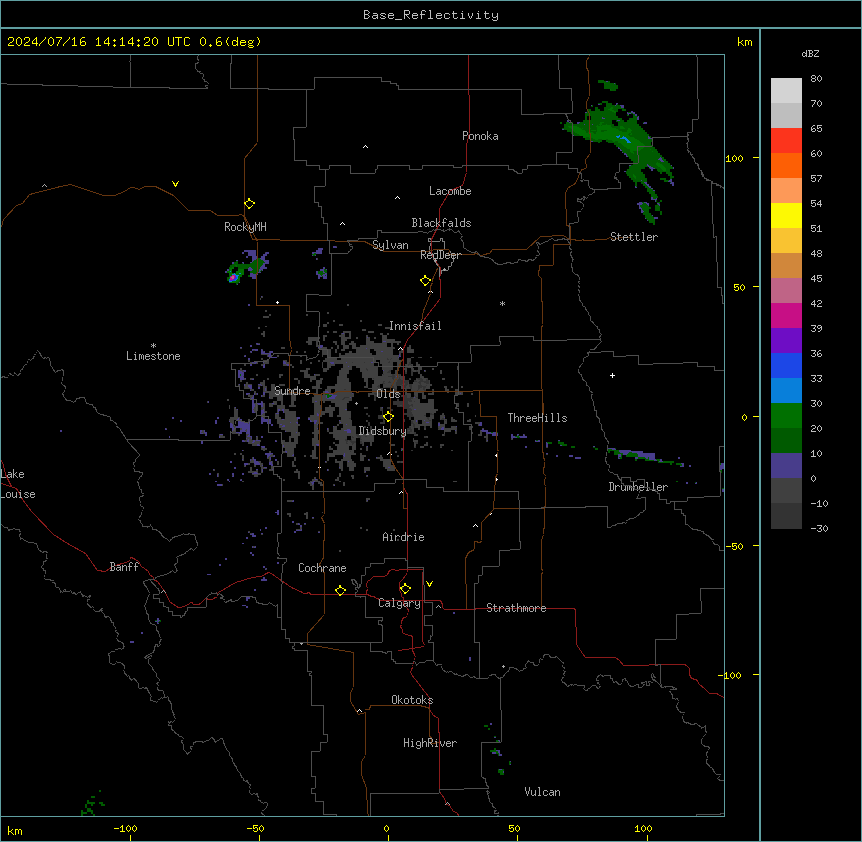Select the yellow diamond marker south of RedDeer
The image size is (862, 842).
426,281
